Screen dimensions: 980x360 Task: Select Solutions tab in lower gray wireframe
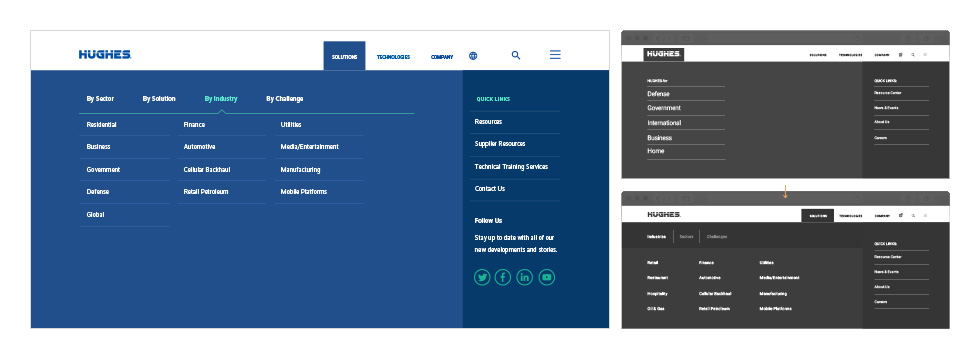coord(818,216)
